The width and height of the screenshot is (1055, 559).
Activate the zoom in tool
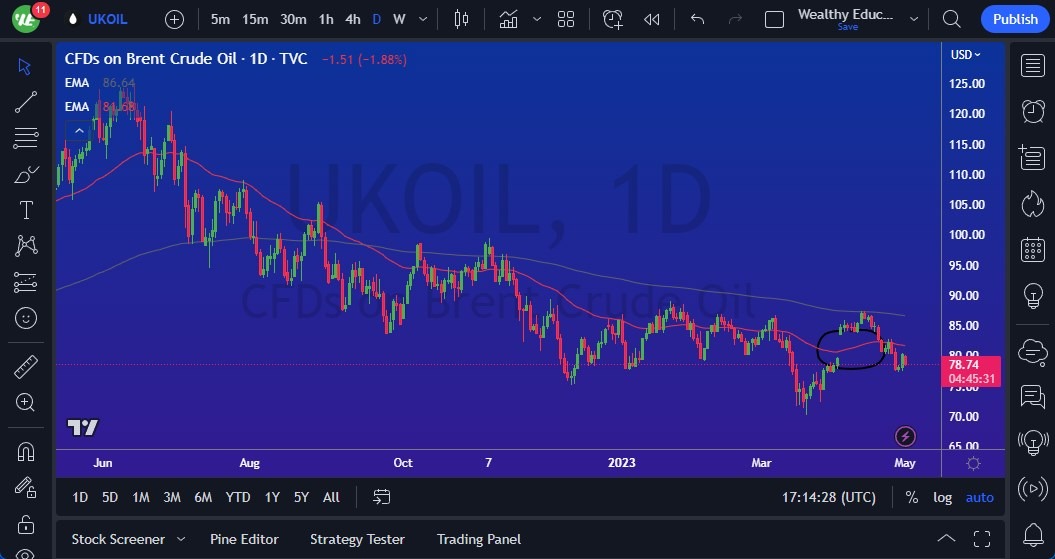(x=26, y=402)
